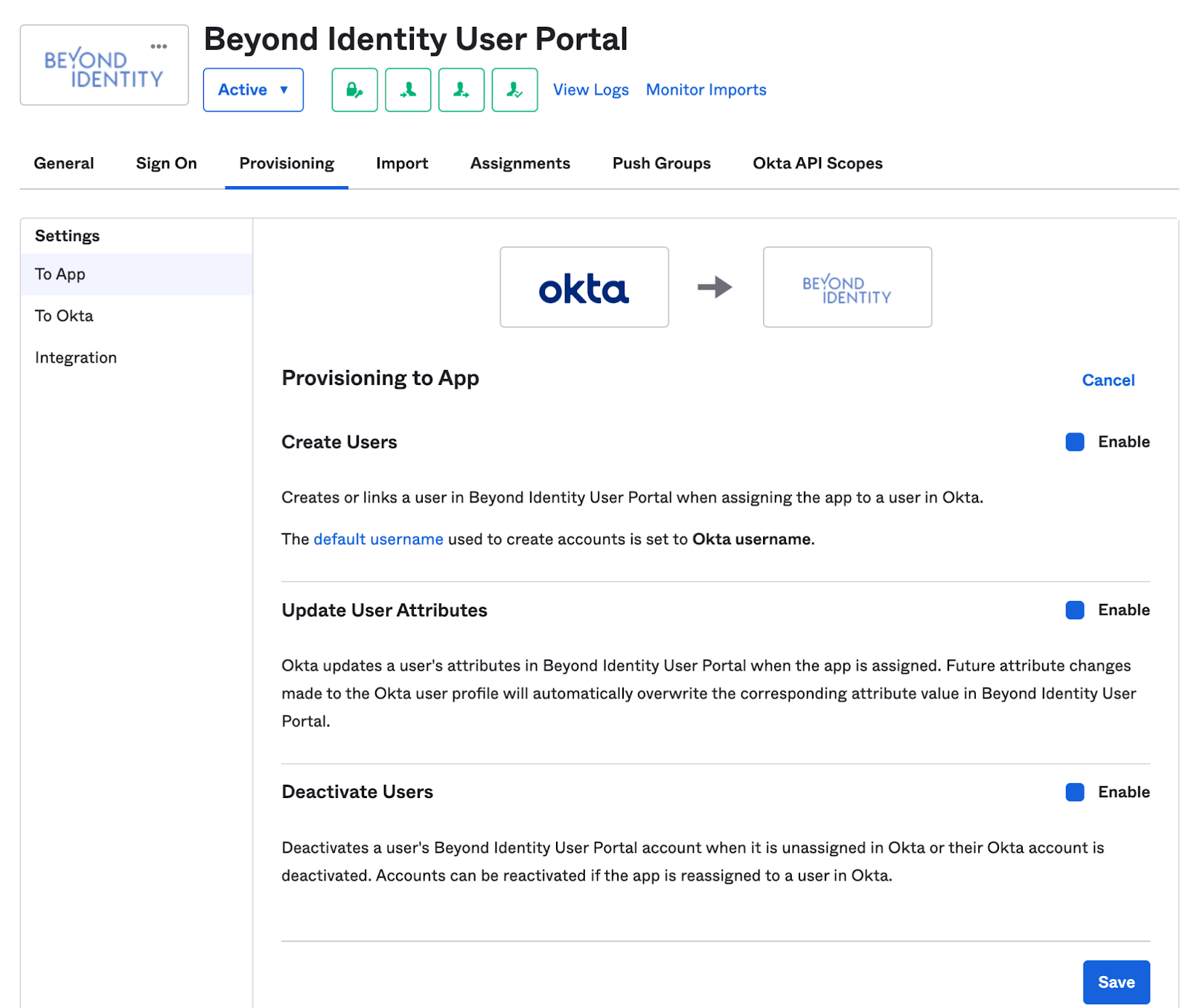Open the Active status dropdown
The width and height of the screenshot is (1191, 1008).
[253, 90]
